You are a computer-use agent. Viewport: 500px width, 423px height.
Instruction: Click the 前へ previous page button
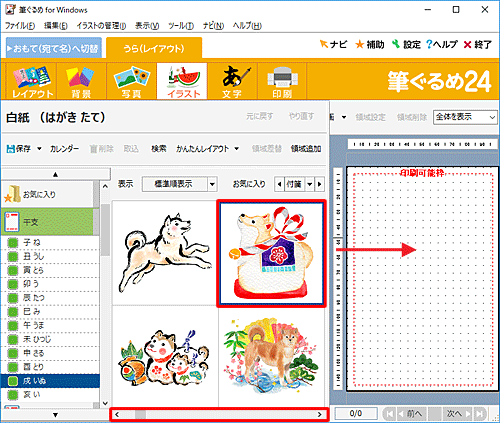[x=411, y=414]
